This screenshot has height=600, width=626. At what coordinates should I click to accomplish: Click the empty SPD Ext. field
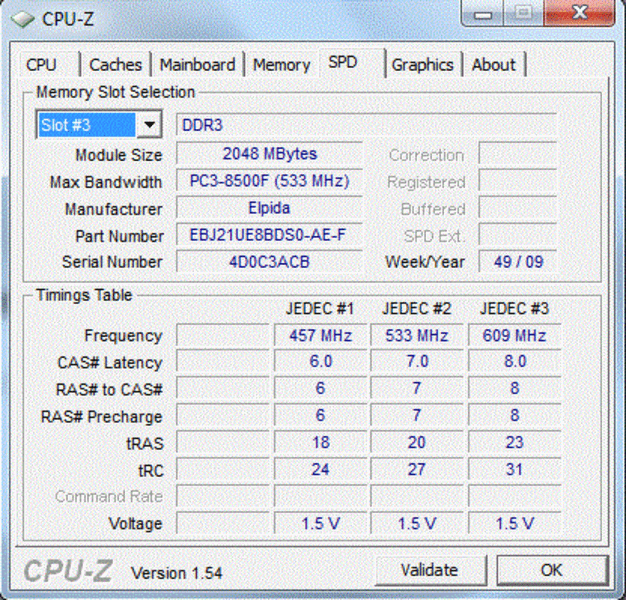518,235
